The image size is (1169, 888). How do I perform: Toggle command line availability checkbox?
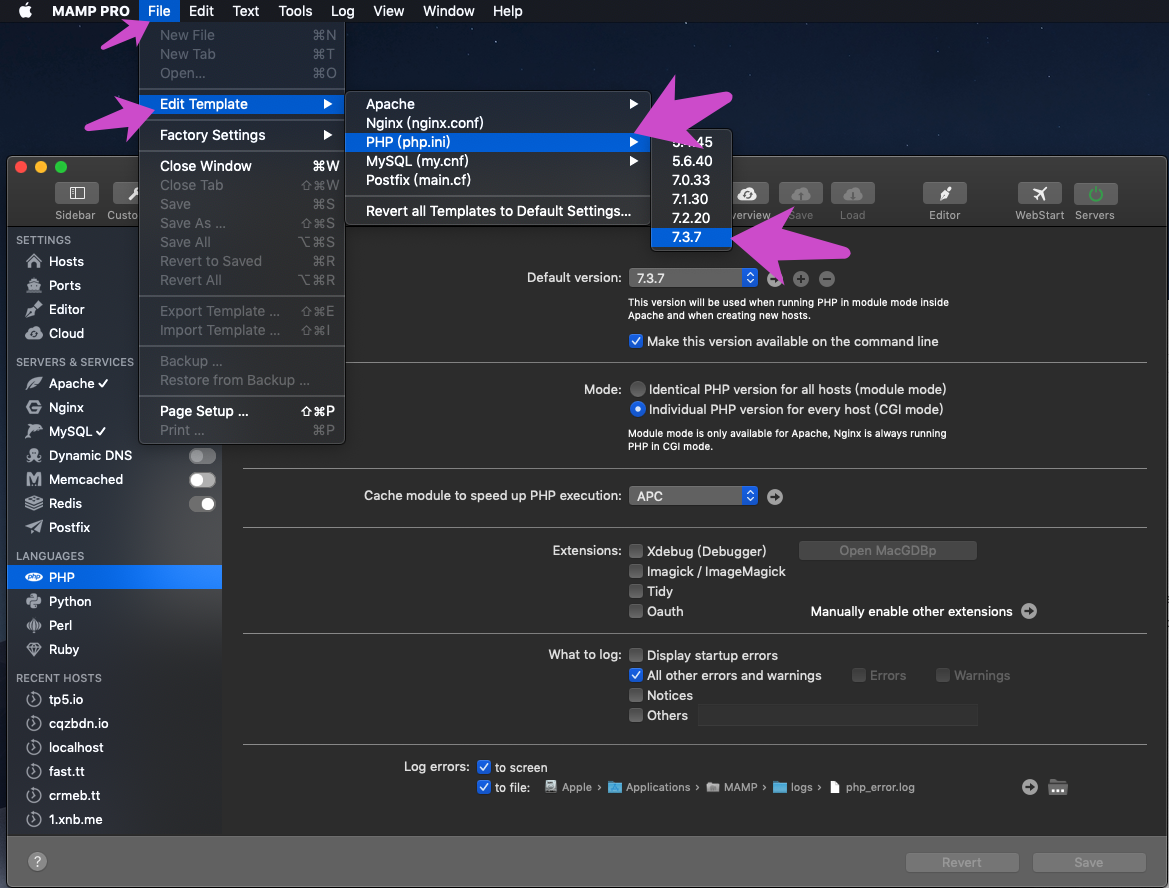(x=636, y=341)
